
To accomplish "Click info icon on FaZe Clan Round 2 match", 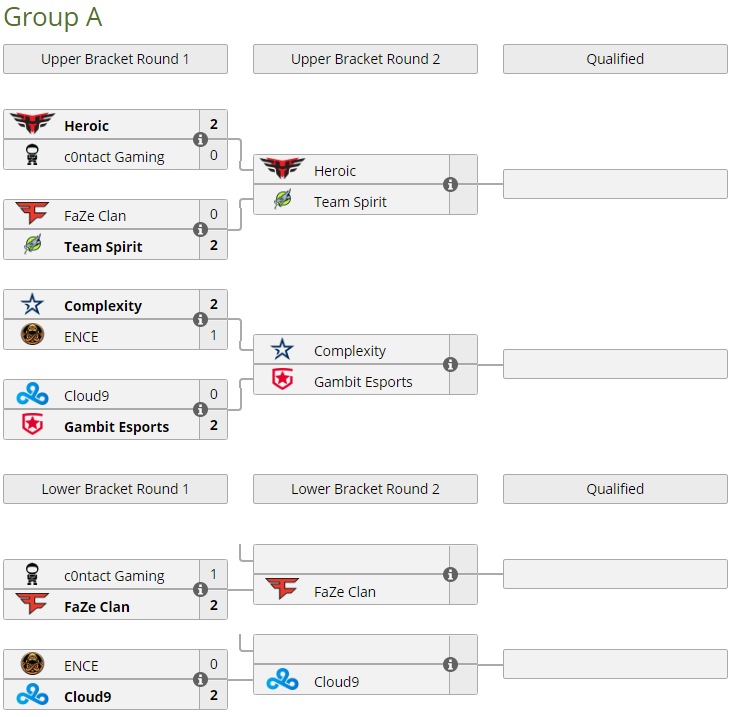I will point(450,575).
